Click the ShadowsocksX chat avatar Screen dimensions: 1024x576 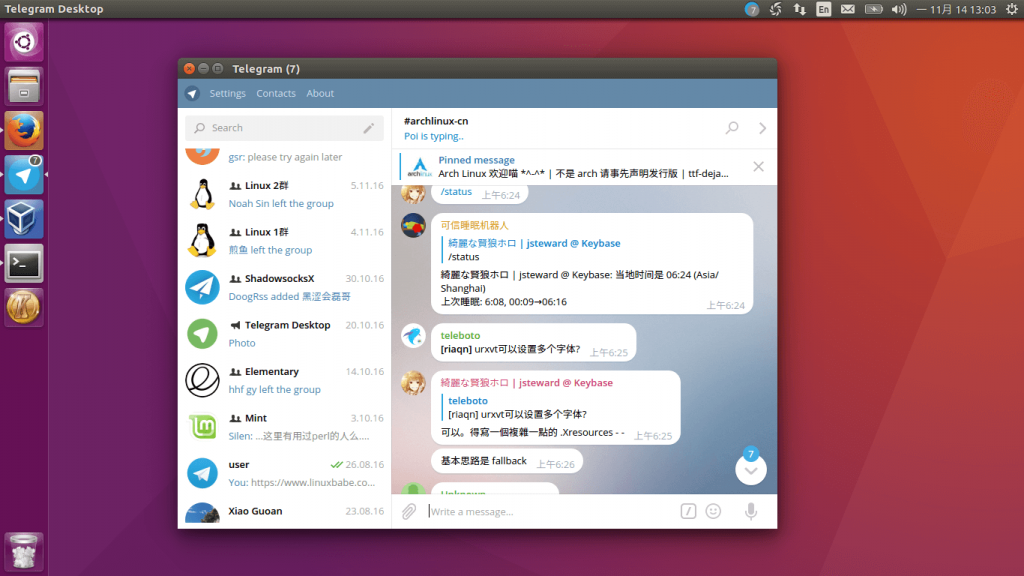[202, 288]
